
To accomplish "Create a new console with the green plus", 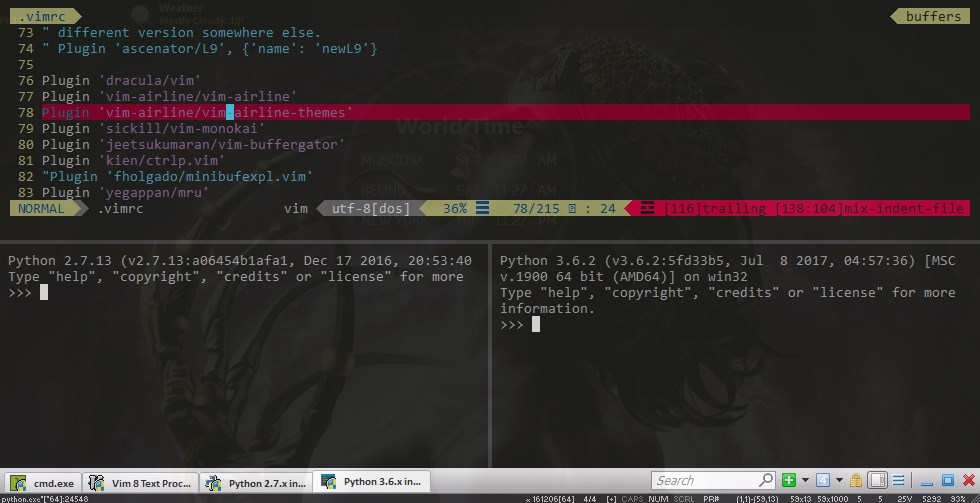I will click(789, 480).
